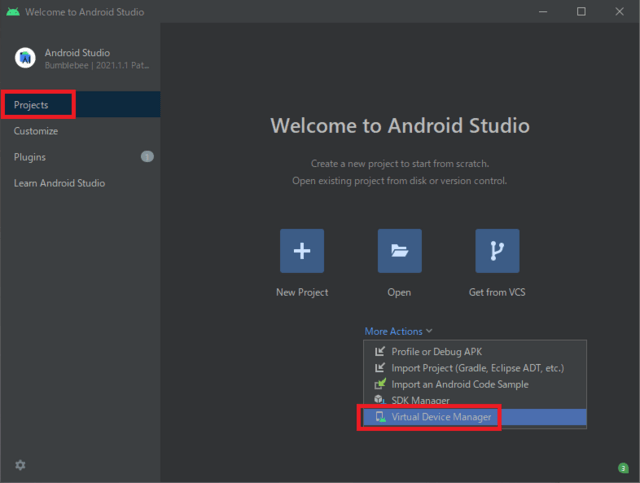Click the Get from VCS branch icon

point(497,251)
